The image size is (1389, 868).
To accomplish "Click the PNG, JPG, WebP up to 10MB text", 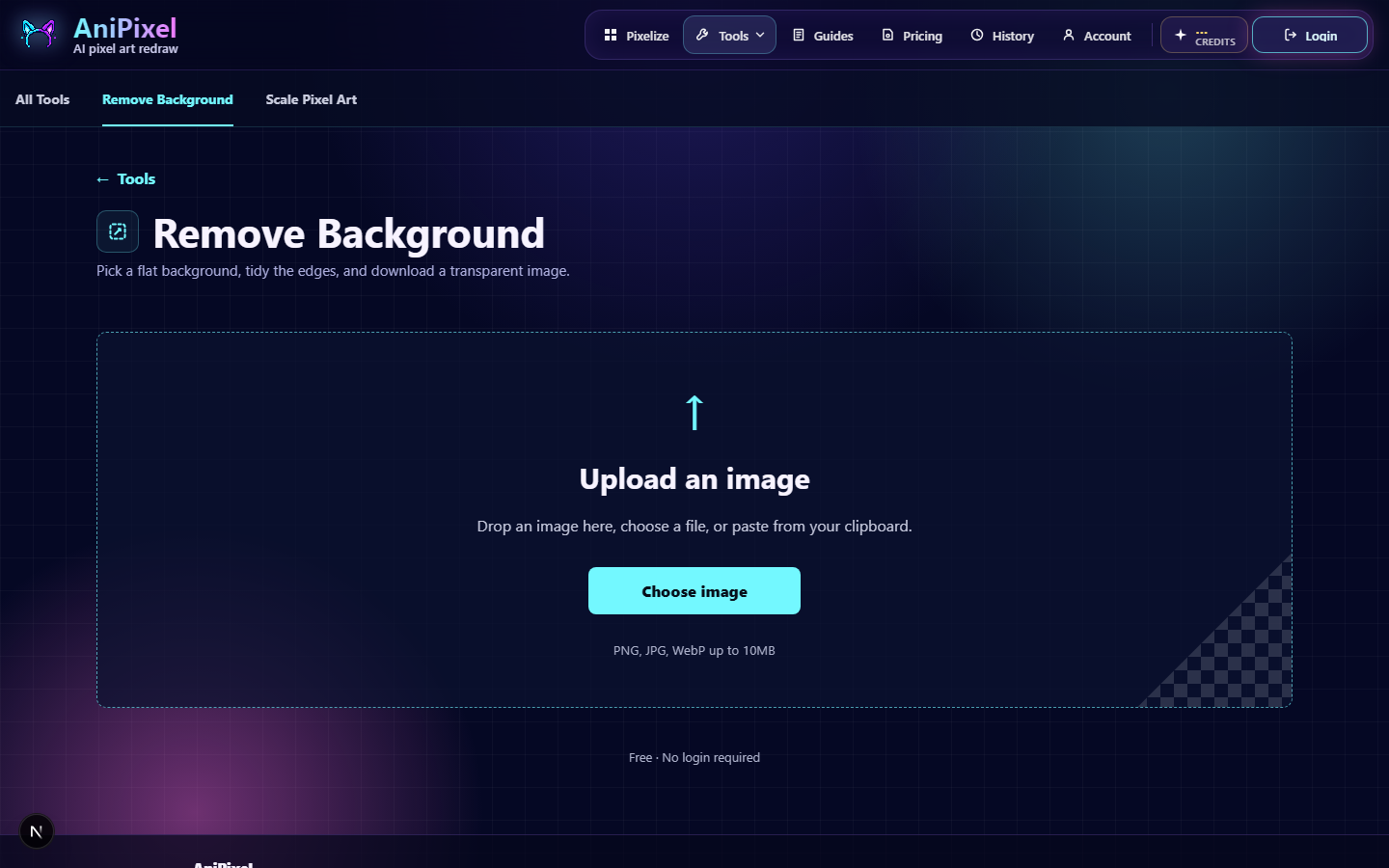I will 694,651.
